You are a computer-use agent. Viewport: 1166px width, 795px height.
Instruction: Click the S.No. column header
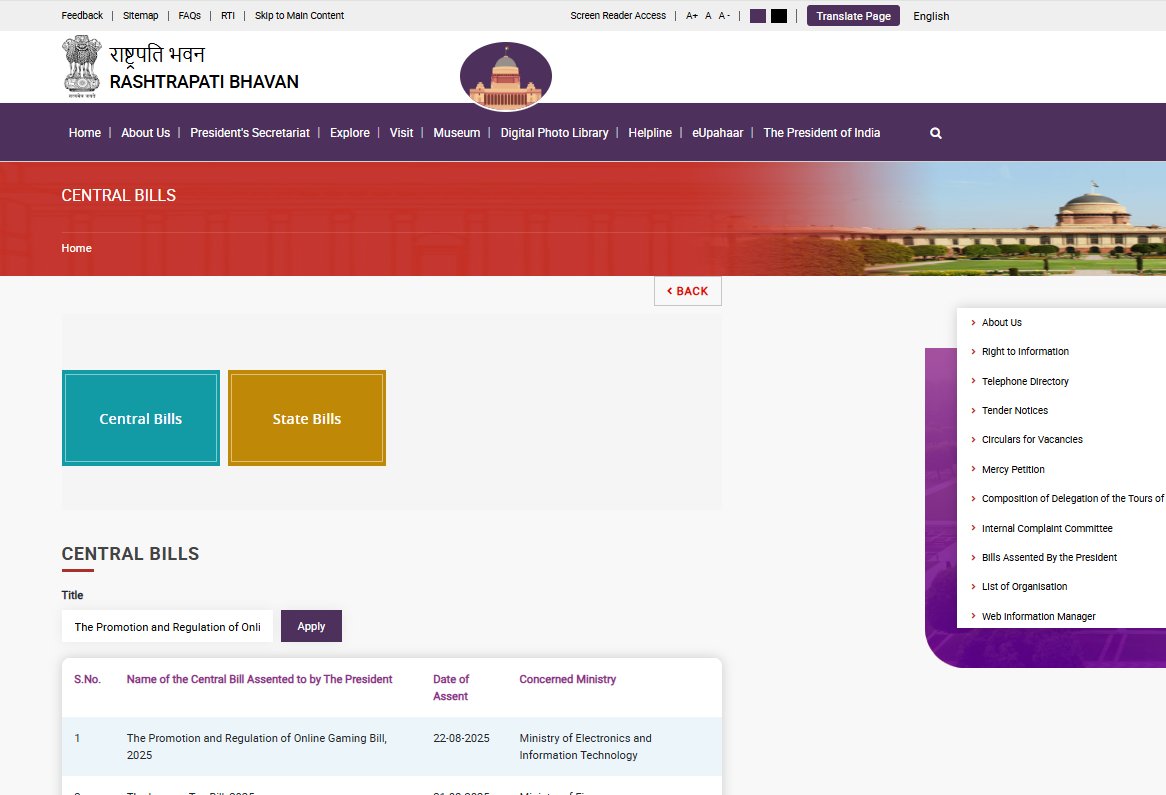(87, 679)
